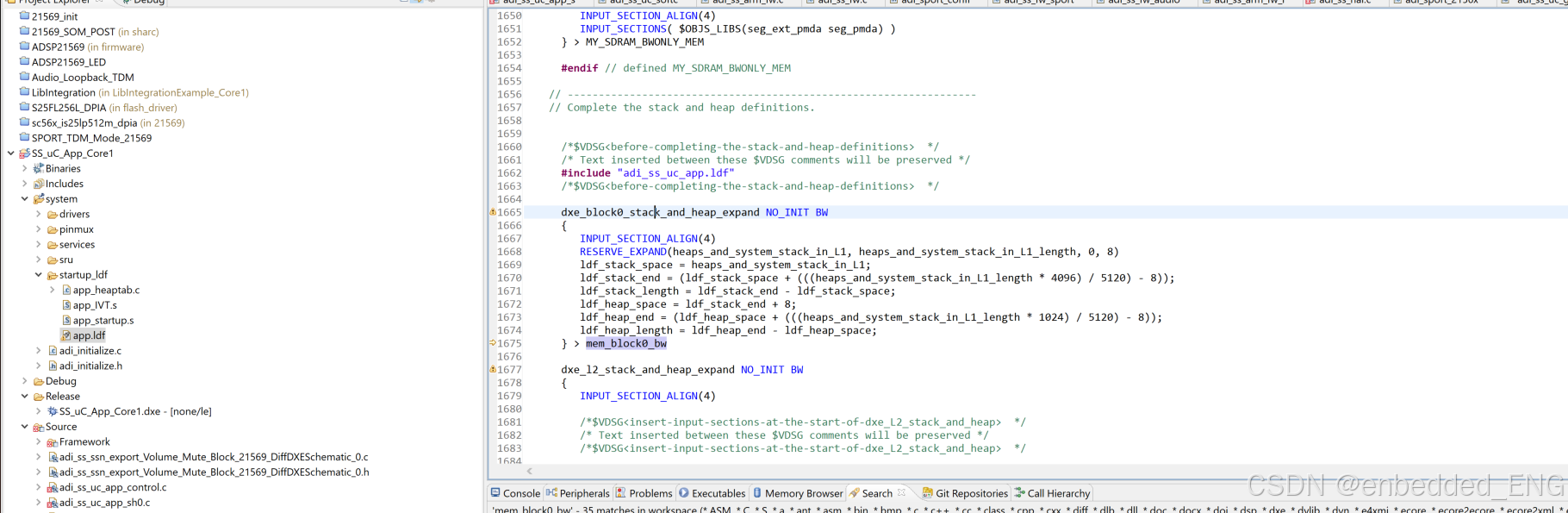The height and width of the screenshot is (513, 1568).
Task: Expand adi_ss_uc_app_sh0.c in the tree
Action: click(x=38, y=503)
